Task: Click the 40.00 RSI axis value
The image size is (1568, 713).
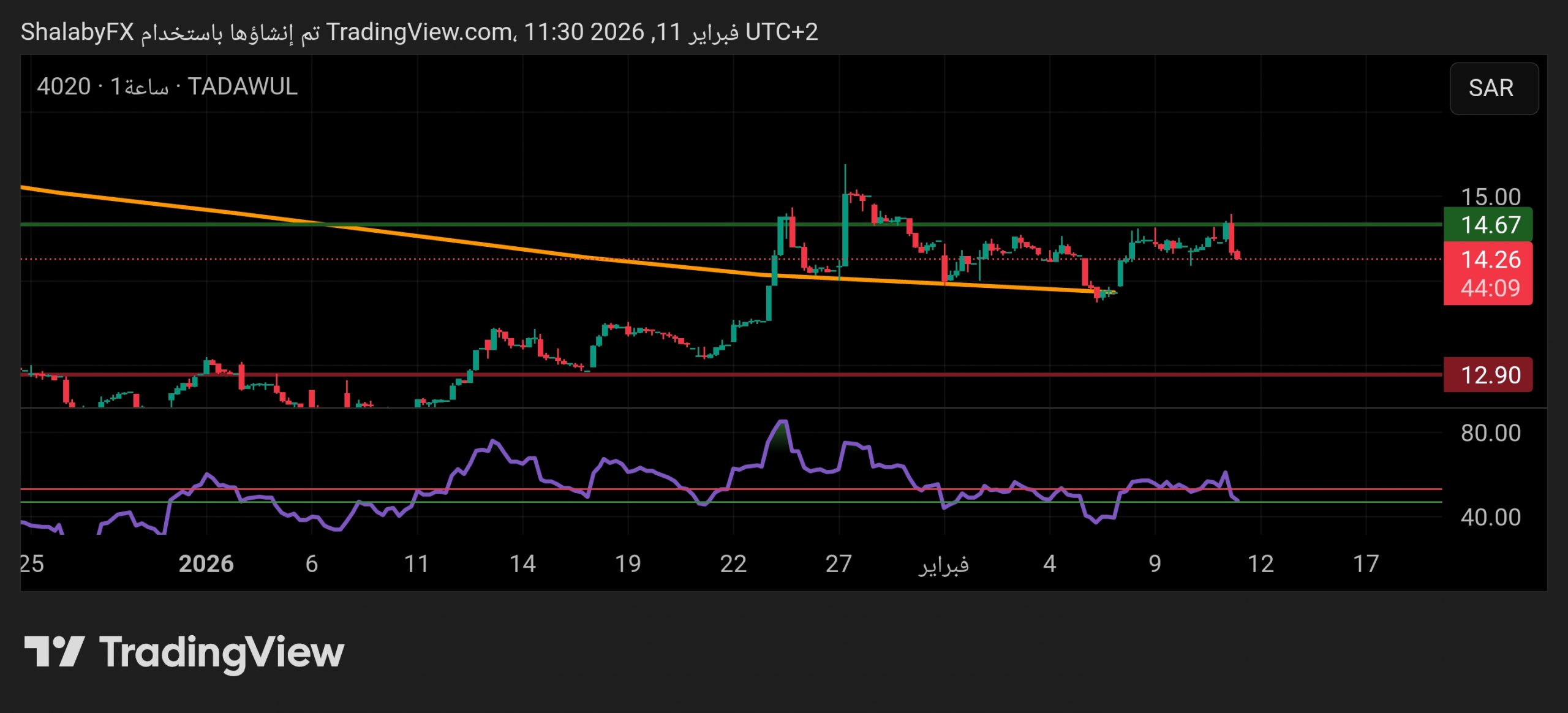Action: 1490,517
